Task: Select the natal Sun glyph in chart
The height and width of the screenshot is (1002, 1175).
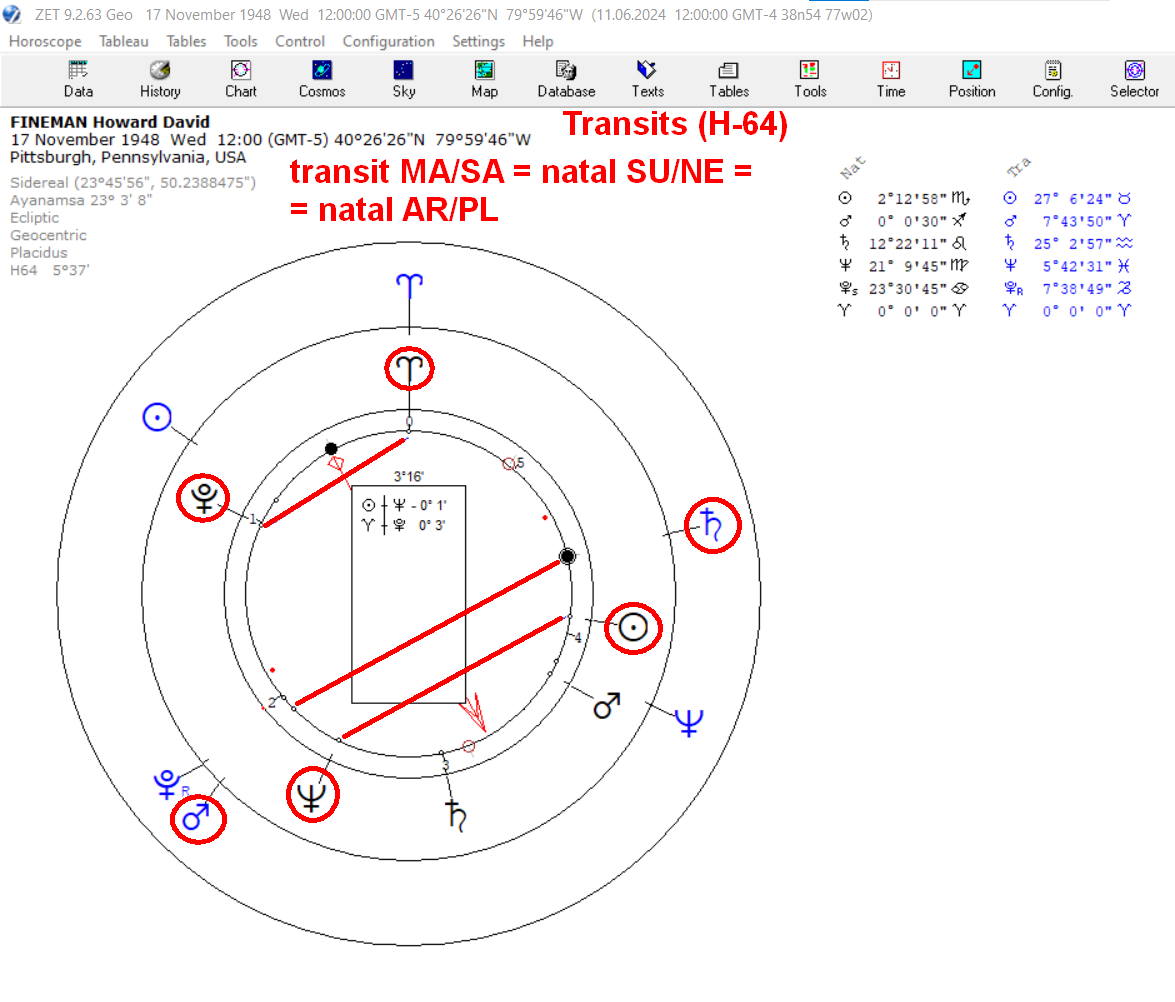Action: point(632,627)
